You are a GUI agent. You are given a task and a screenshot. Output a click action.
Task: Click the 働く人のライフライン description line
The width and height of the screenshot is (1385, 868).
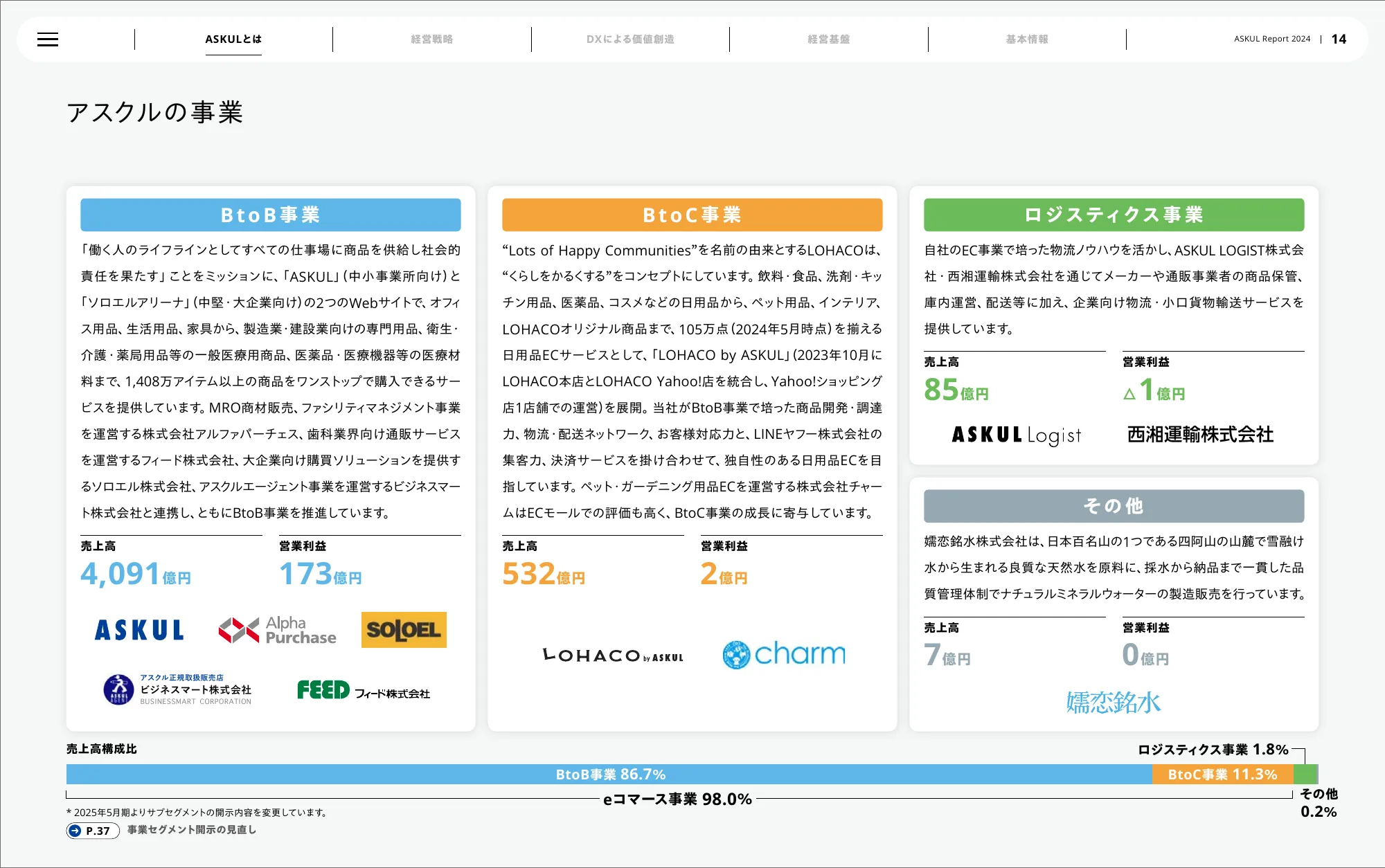[x=271, y=250]
